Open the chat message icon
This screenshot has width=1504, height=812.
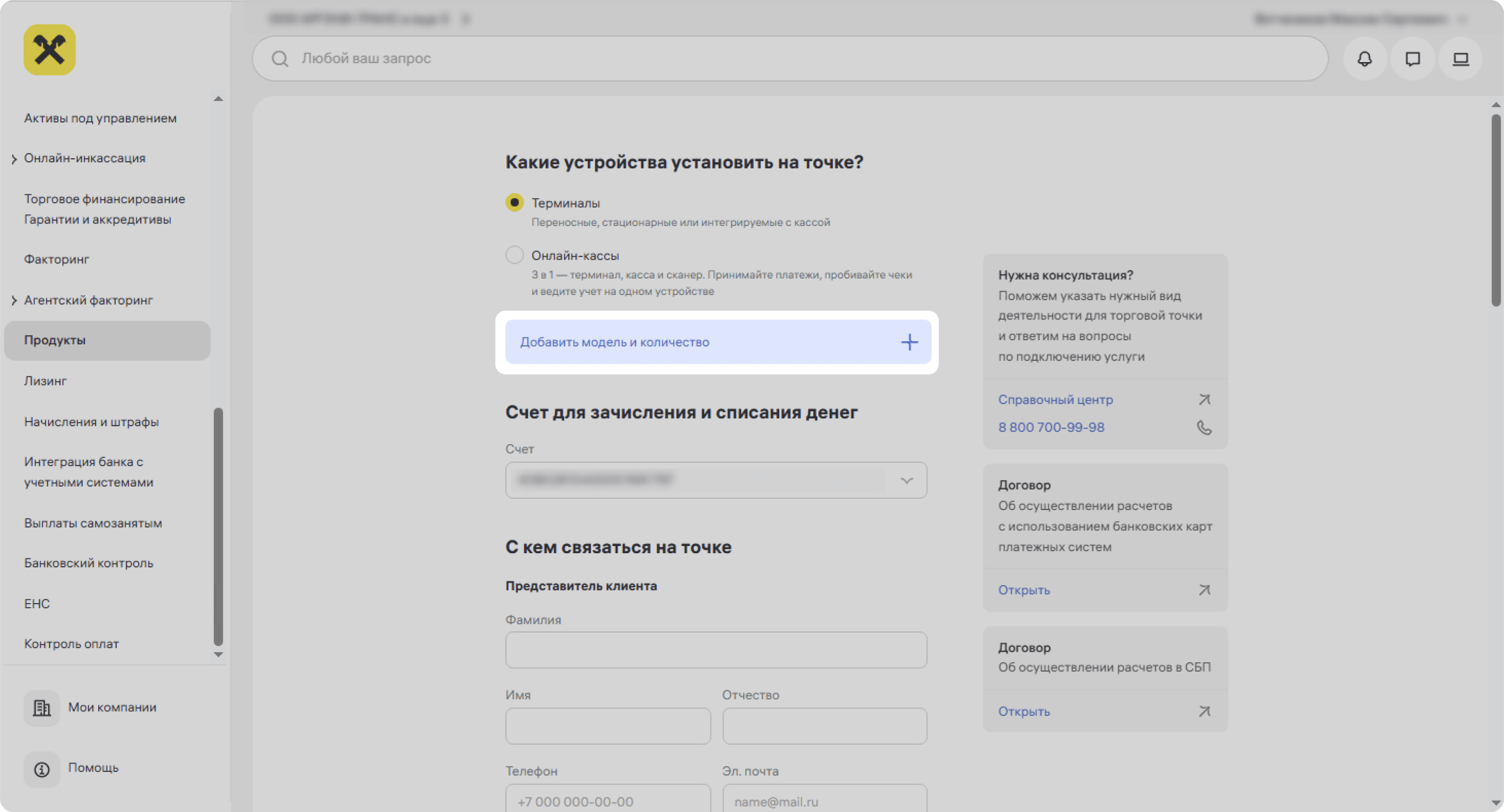1413,59
